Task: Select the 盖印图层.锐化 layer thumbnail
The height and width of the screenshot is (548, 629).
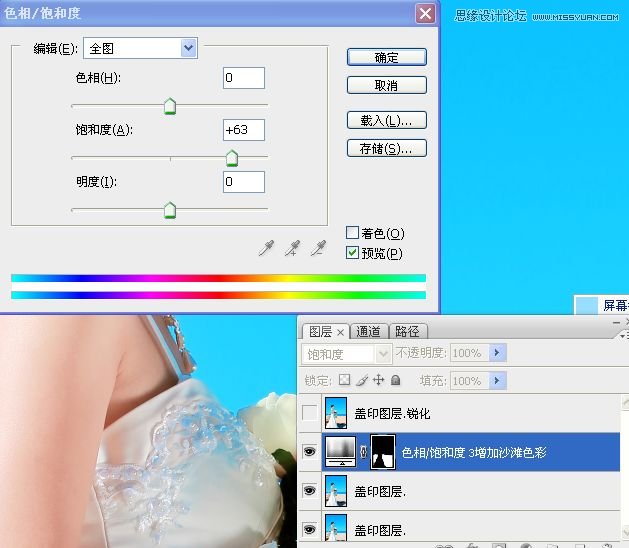Action: [336, 413]
